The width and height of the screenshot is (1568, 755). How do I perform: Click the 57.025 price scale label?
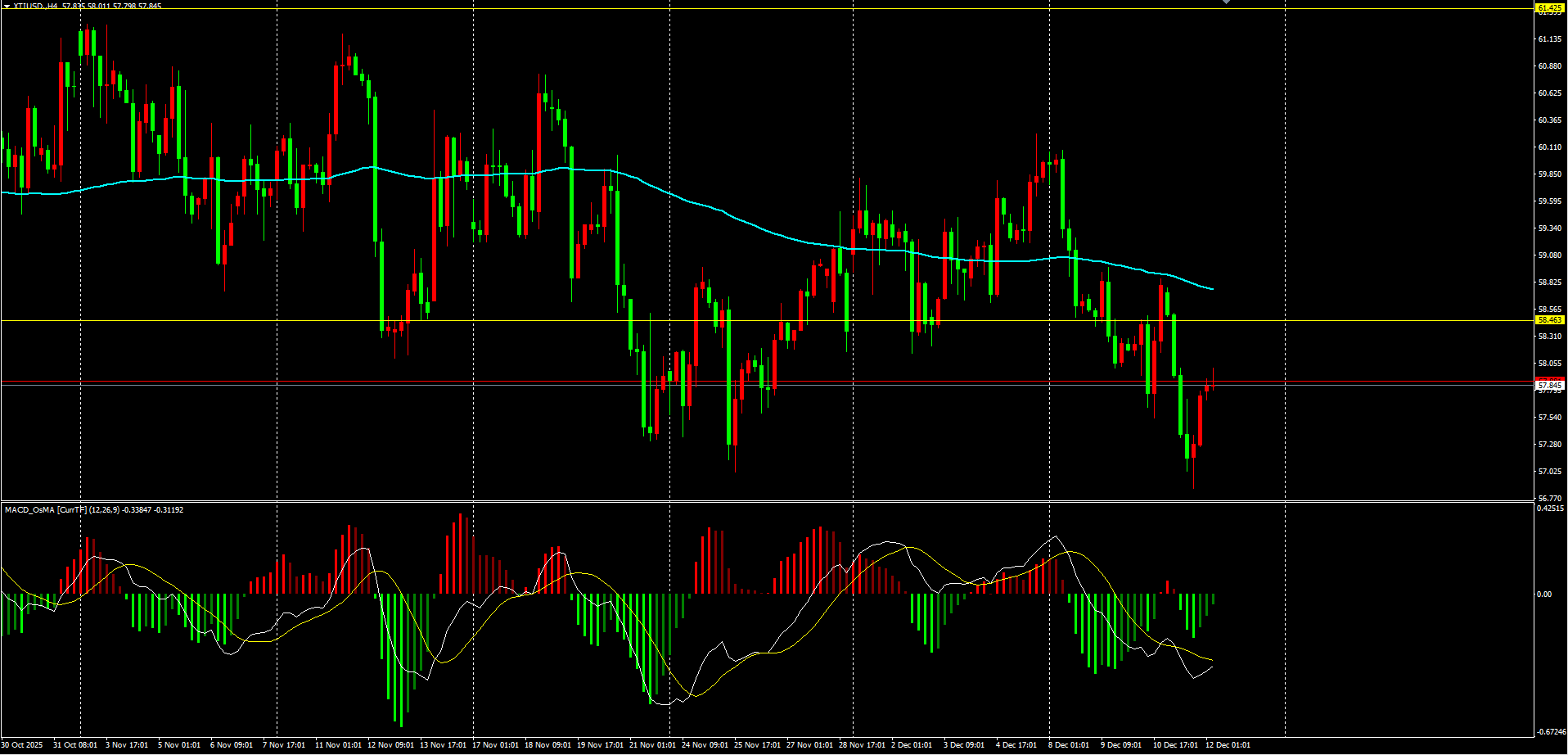coord(1549,472)
